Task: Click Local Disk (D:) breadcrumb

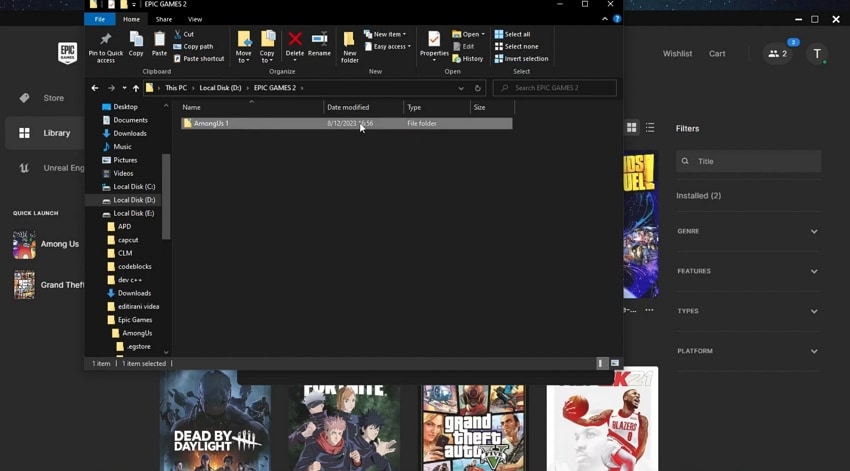Action: pos(220,88)
